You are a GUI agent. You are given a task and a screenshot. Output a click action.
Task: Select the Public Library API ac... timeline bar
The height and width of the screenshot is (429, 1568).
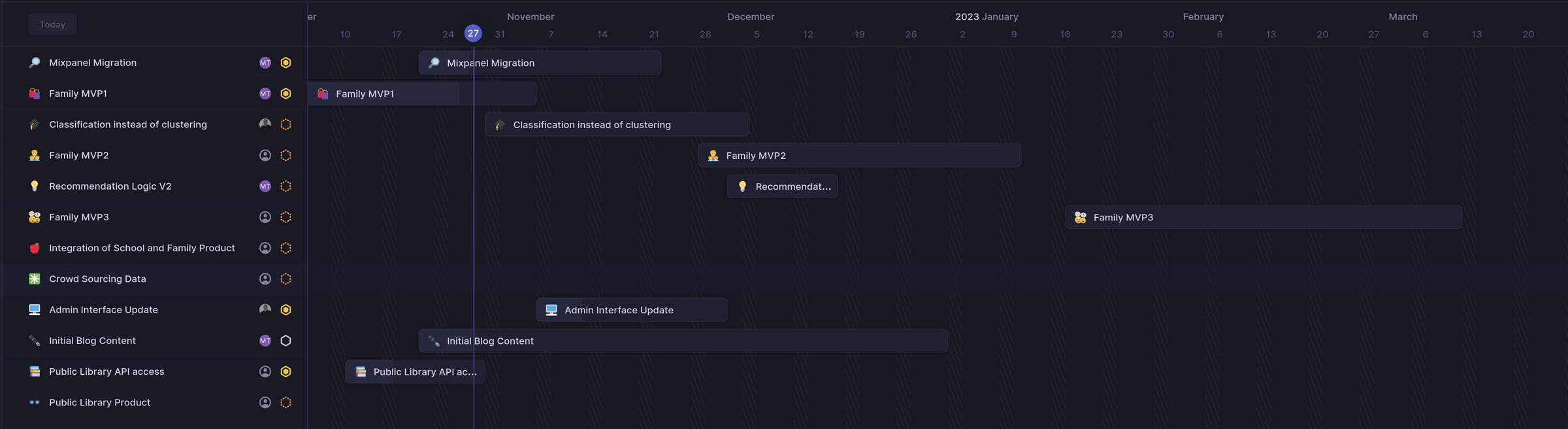coord(415,371)
